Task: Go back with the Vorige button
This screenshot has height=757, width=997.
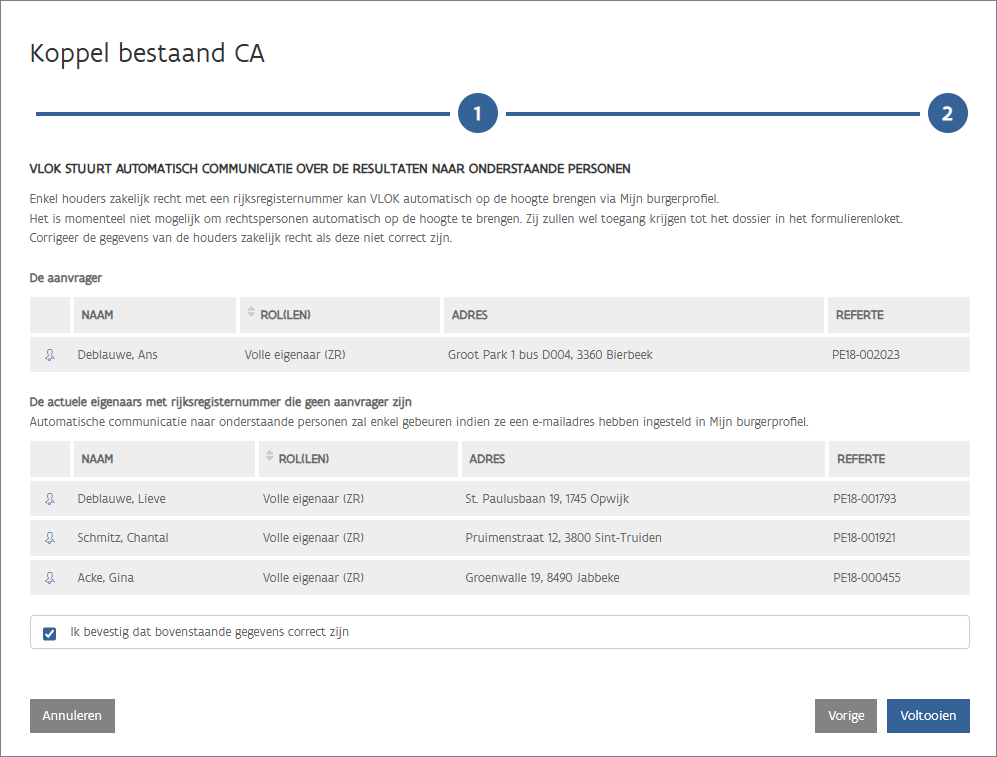Action: [846, 716]
